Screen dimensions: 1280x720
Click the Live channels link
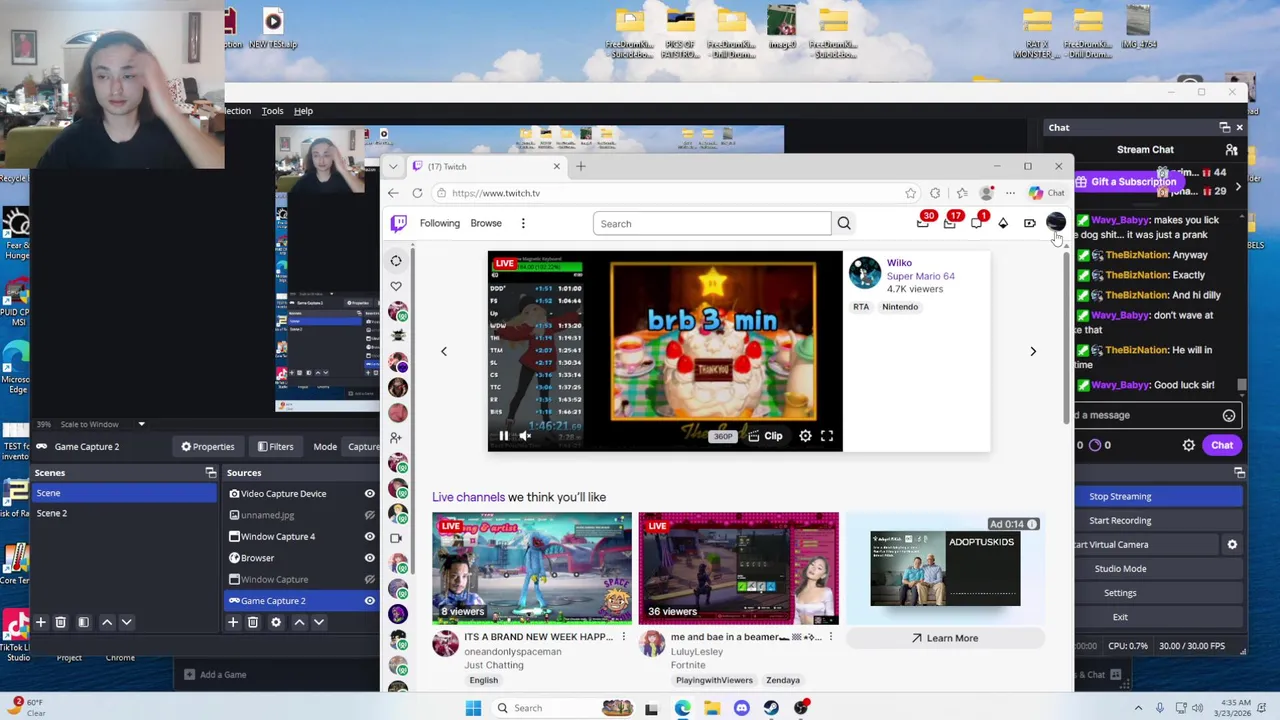[x=468, y=497]
